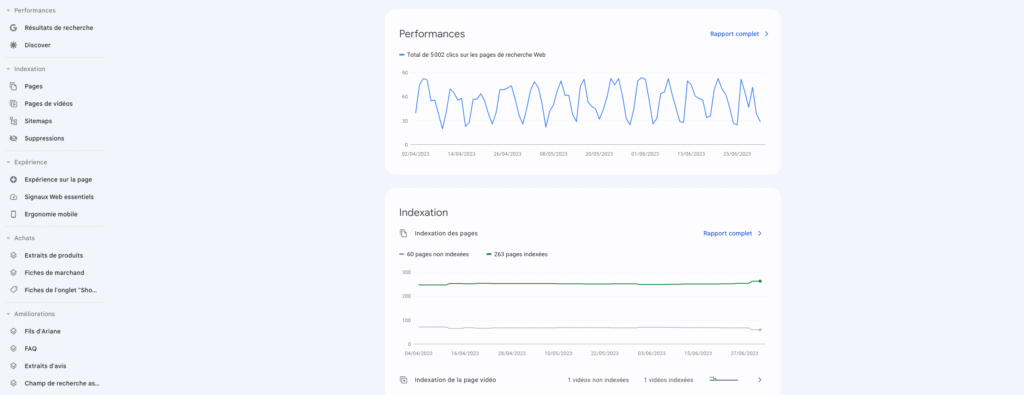This screenshot has height=395, width=1024.
Task: Click the Fils d'Ariane layers icon
Action: (13, 331)
